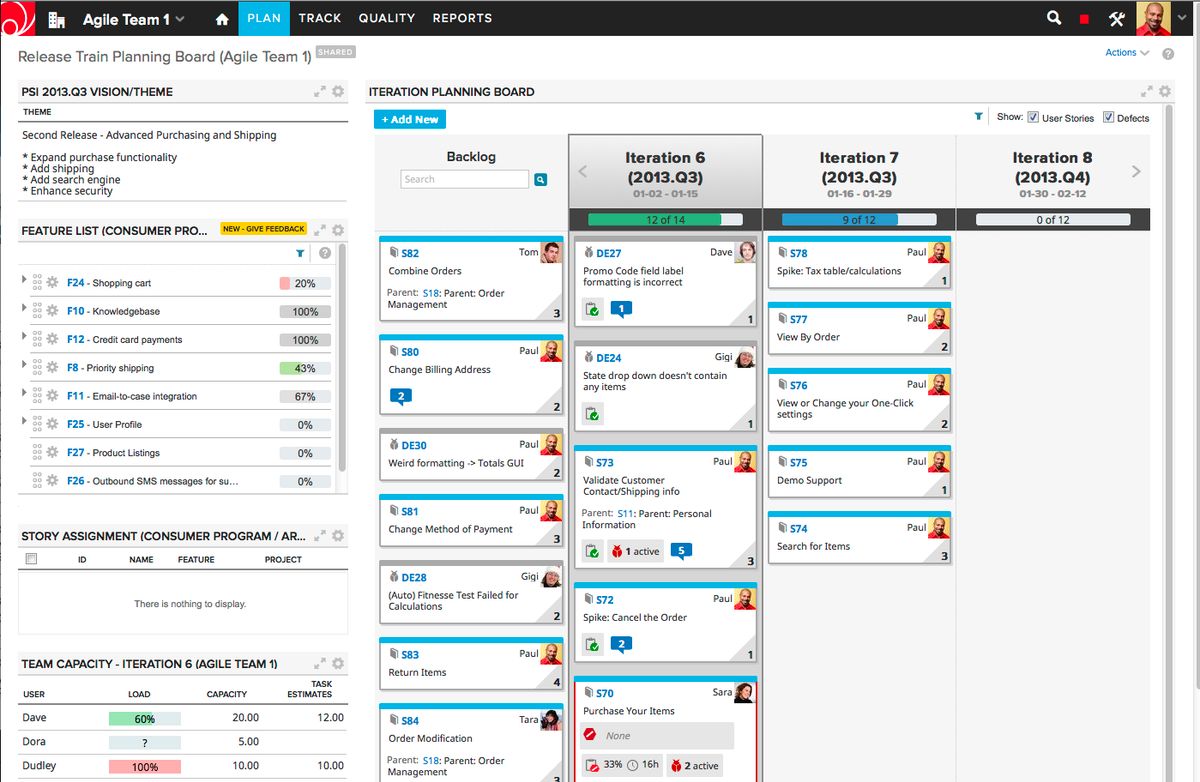Open the filter options on the Iteration Planning Board
1200x782 pixels.
click(978, 116)
